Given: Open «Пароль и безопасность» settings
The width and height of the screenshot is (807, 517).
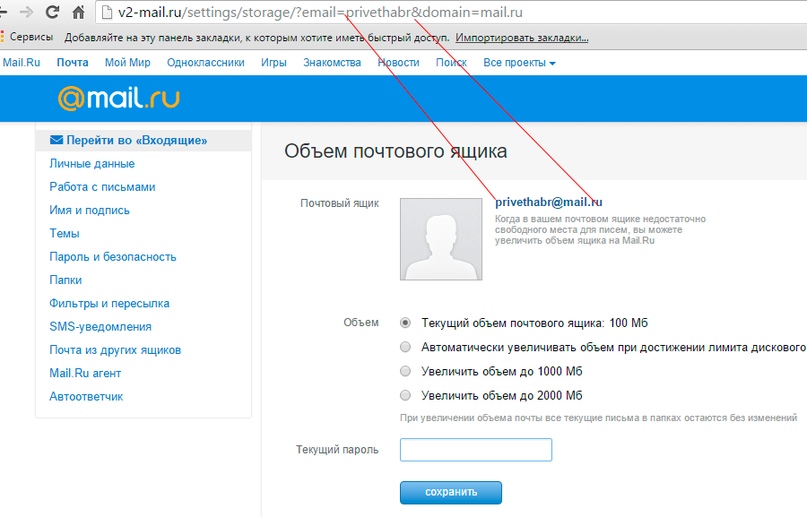Looking at the screenshot, I should (113, 257).
